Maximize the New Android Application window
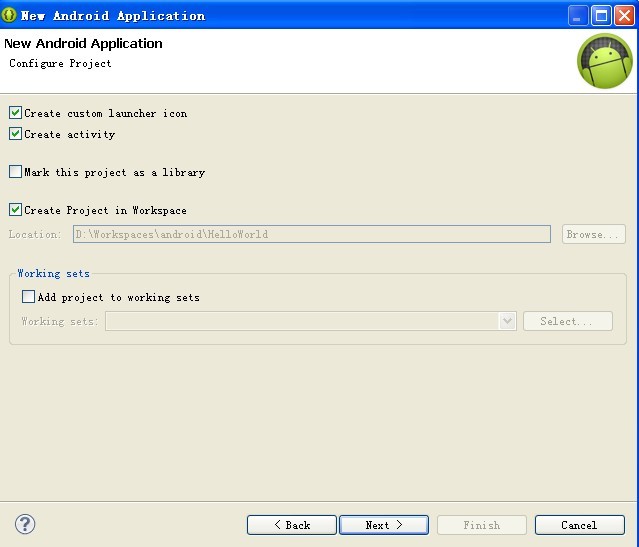This screenshot has width=639, height=547. click(601, 15)
